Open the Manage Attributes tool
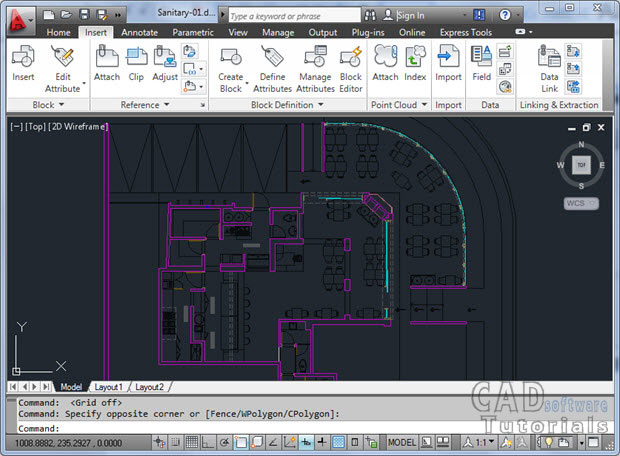This screenshot has height=456, width=620. pos(315,69)
